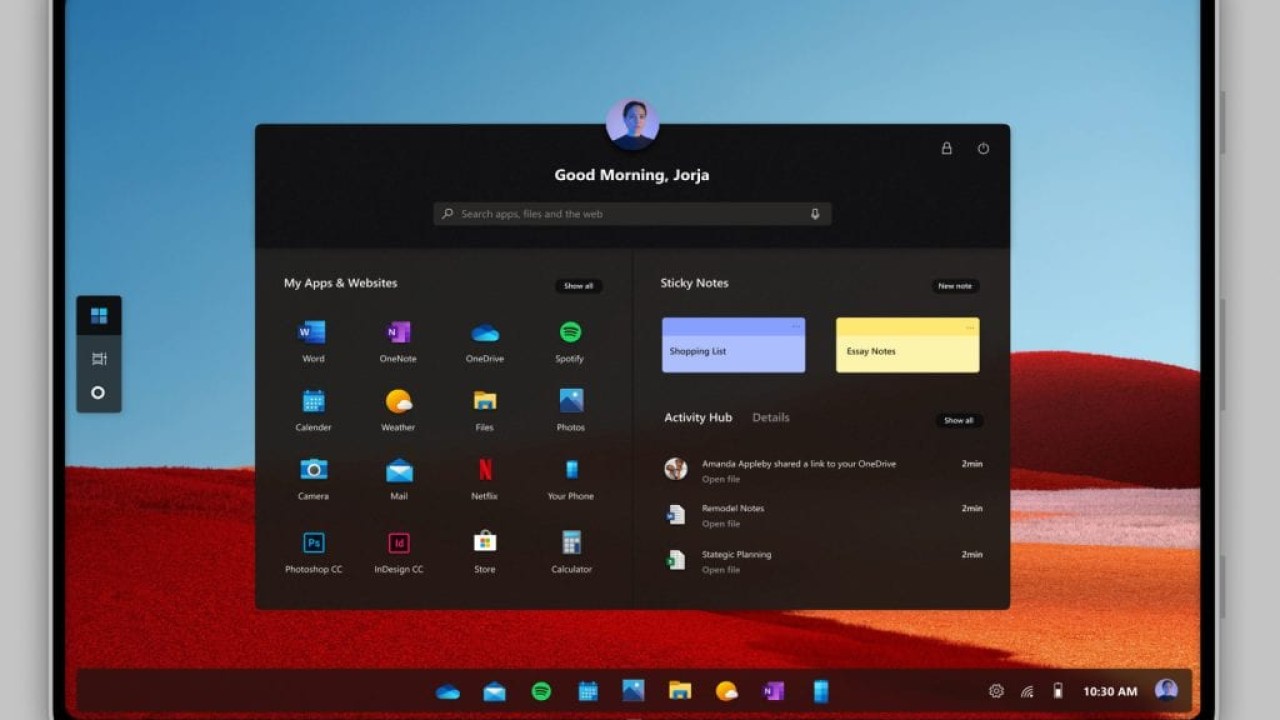
Task: Open file link under Remodel Notes
Action: click(720, 524)
